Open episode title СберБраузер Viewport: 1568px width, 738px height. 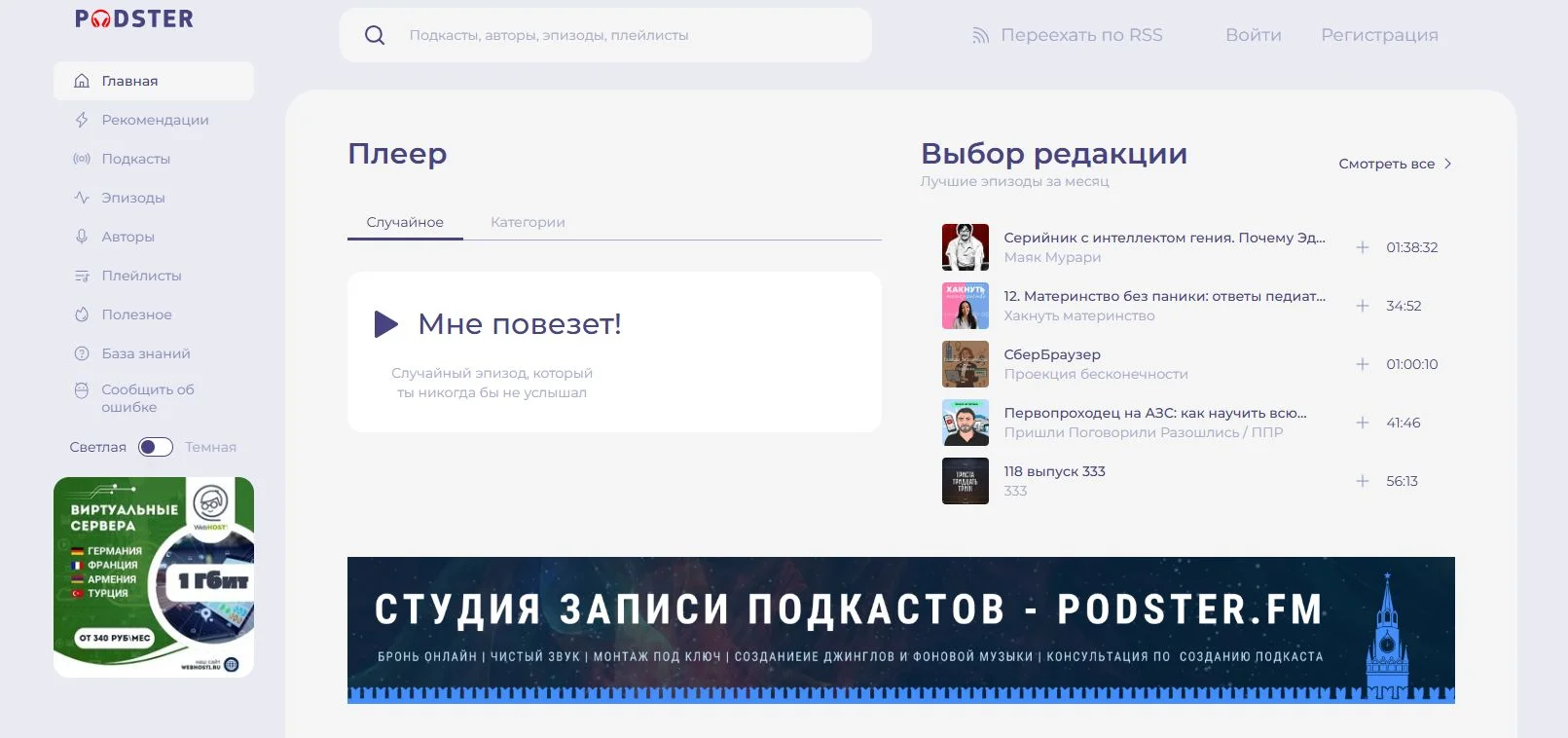click(1052, 354)
